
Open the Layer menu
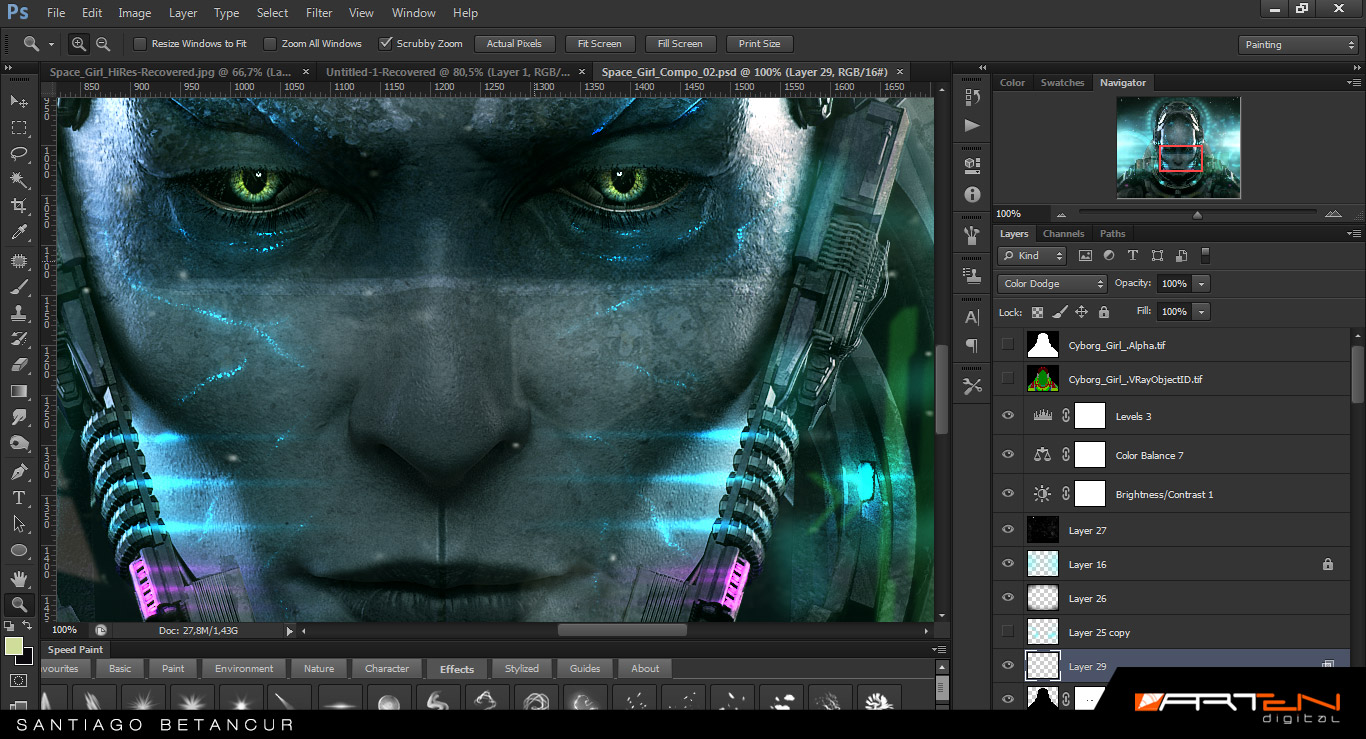pyautogui.click(x=183, y=13)
